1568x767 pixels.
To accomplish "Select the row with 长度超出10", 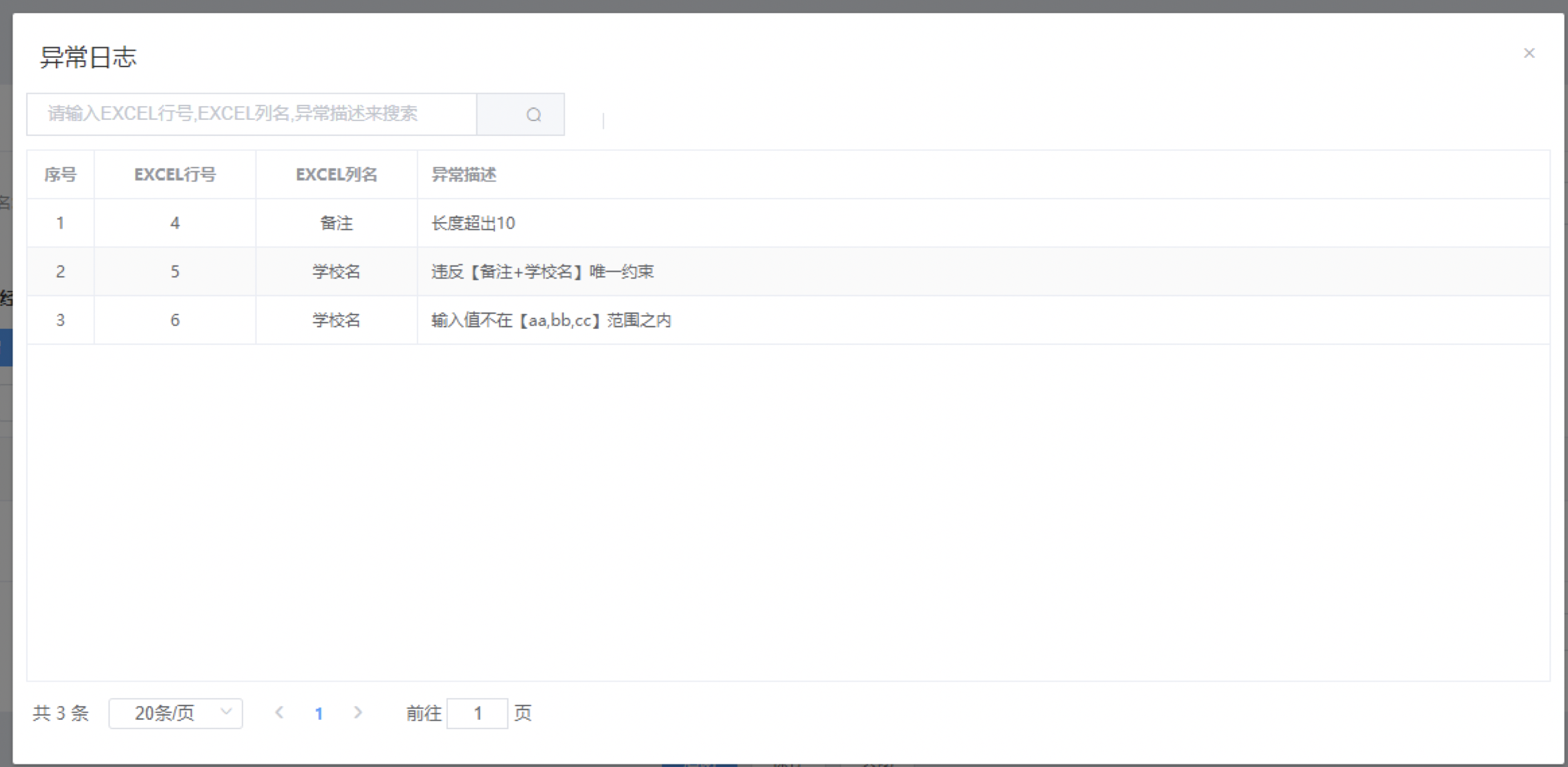I will coord(473,223).
